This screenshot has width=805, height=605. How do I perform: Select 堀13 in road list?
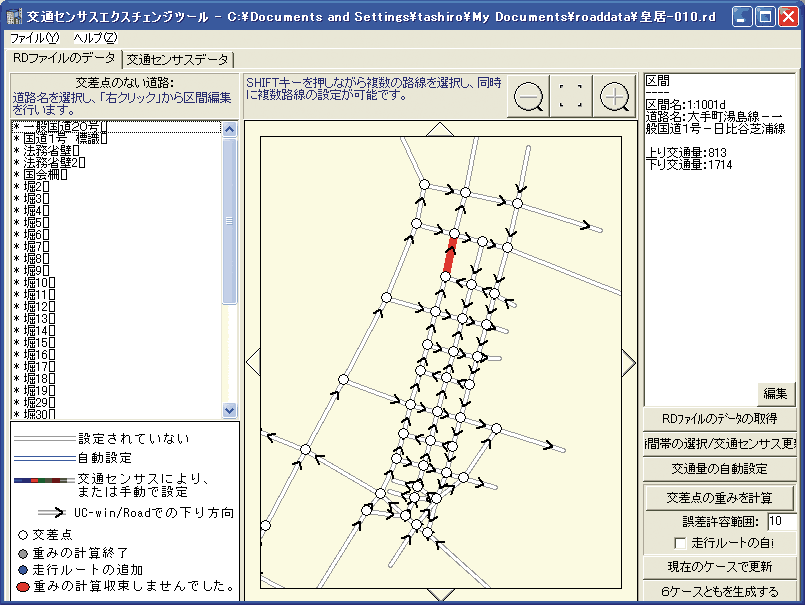[x=117, y=318]
